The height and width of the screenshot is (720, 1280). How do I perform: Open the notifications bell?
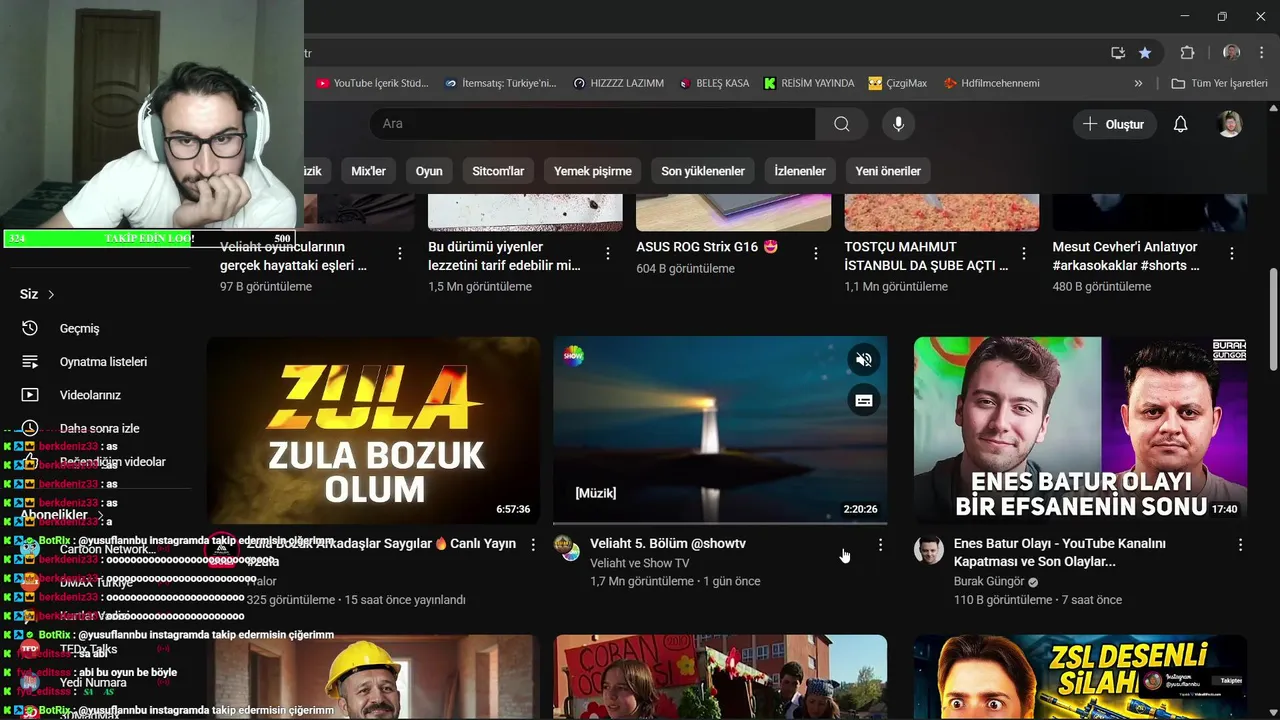(x=1180, y=124)
